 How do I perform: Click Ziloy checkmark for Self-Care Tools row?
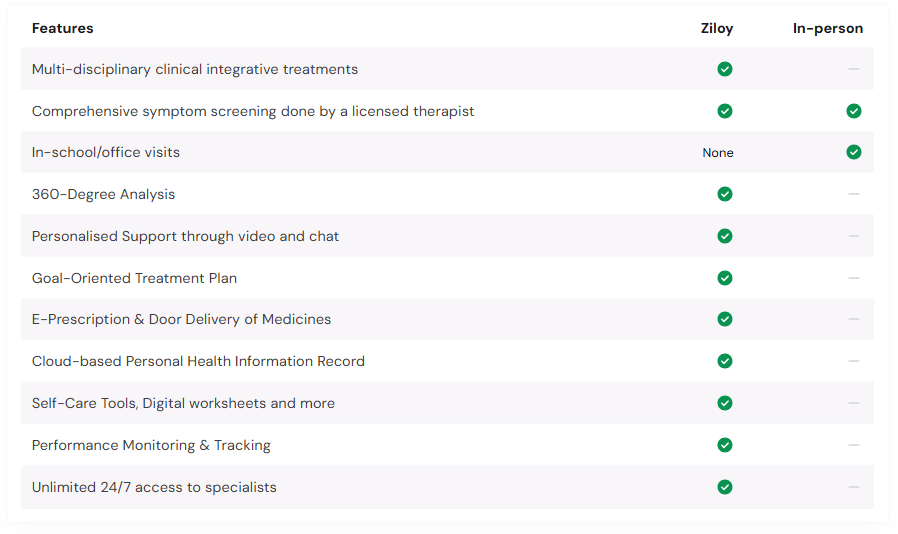(x=725, y=403)
